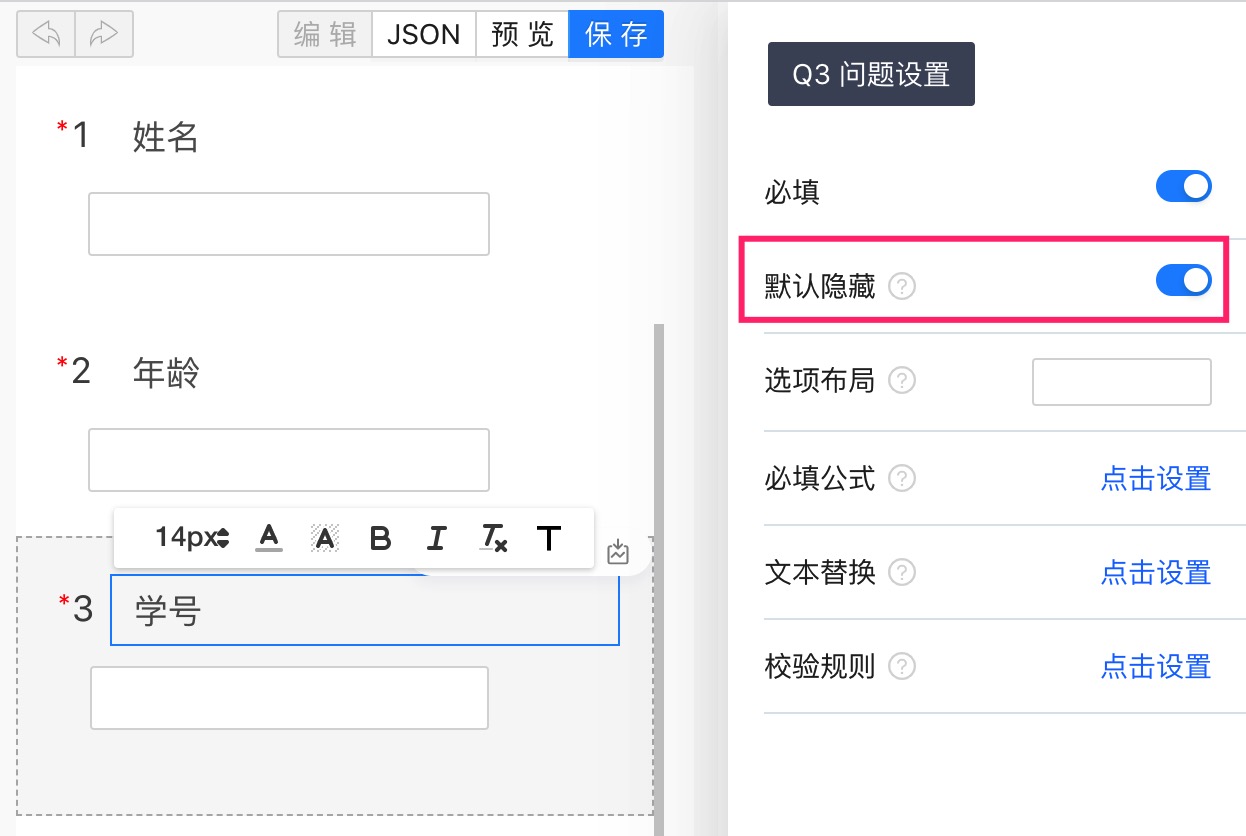Open the text color A icon
This screenshot has width=1246, height=836.
pos(268,538)
